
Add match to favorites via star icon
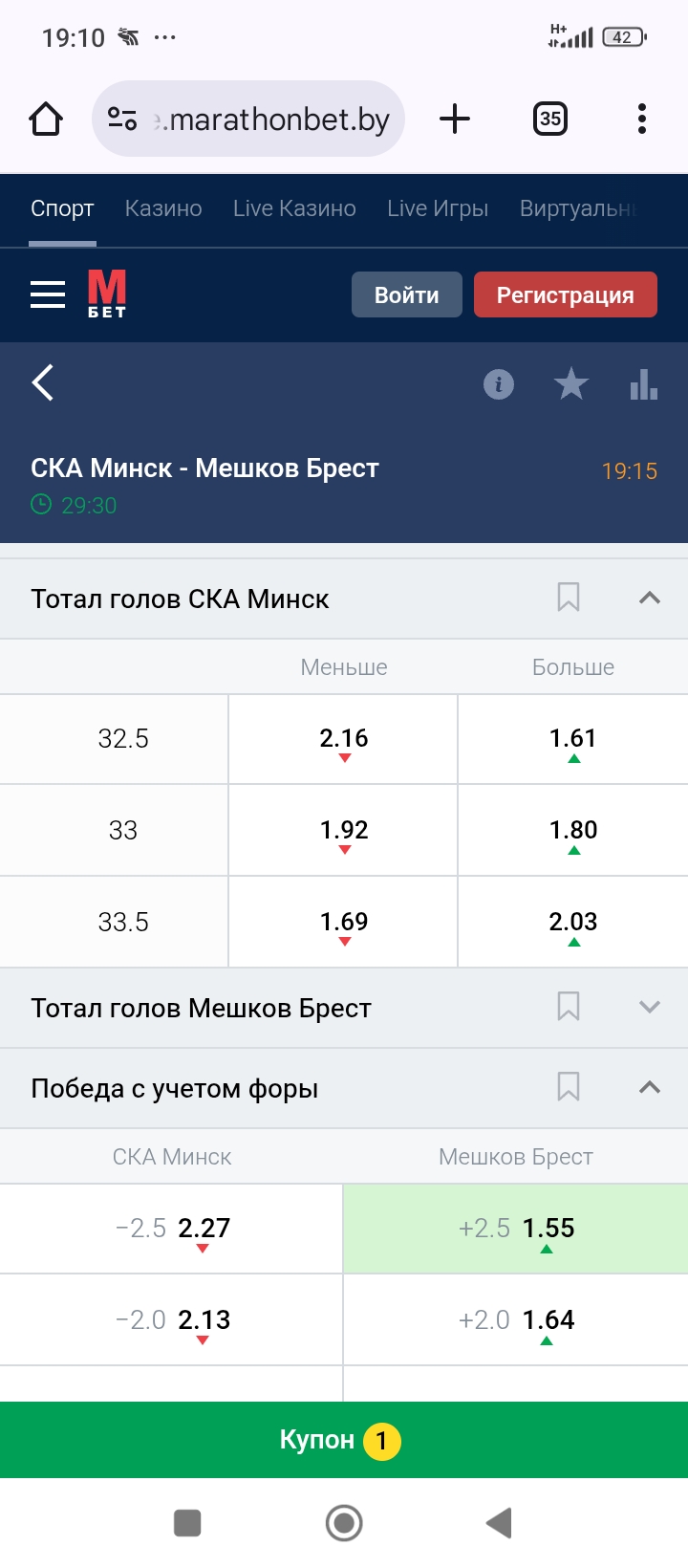click(x=570, y=384)
